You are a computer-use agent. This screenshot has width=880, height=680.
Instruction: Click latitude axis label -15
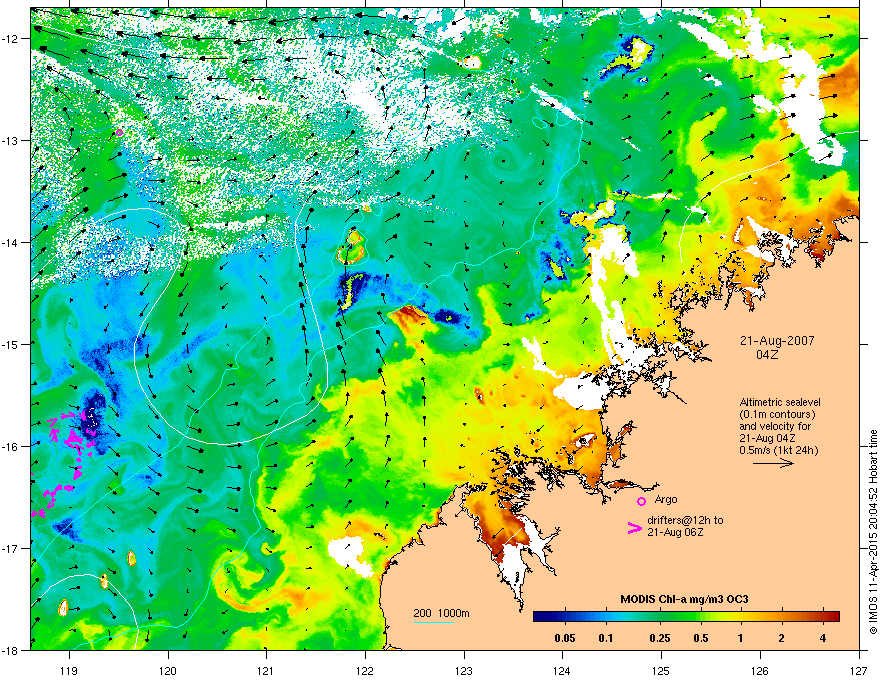click(x=10, y=344)
